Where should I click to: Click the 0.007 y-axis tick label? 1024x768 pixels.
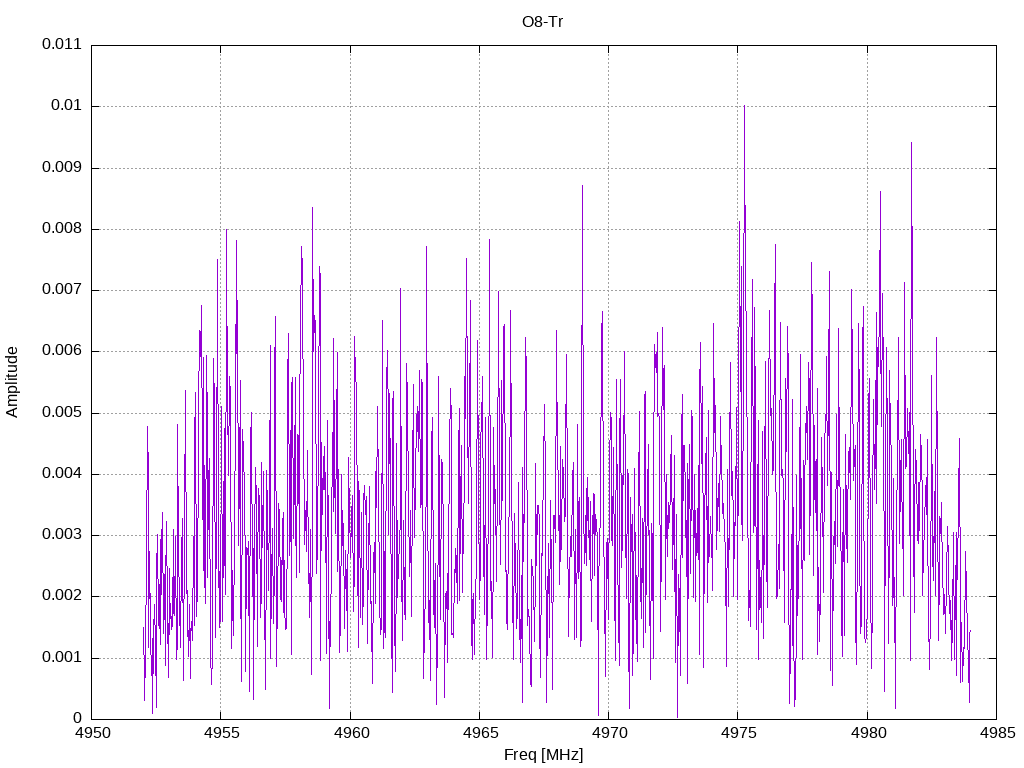(x=62, y=289)
